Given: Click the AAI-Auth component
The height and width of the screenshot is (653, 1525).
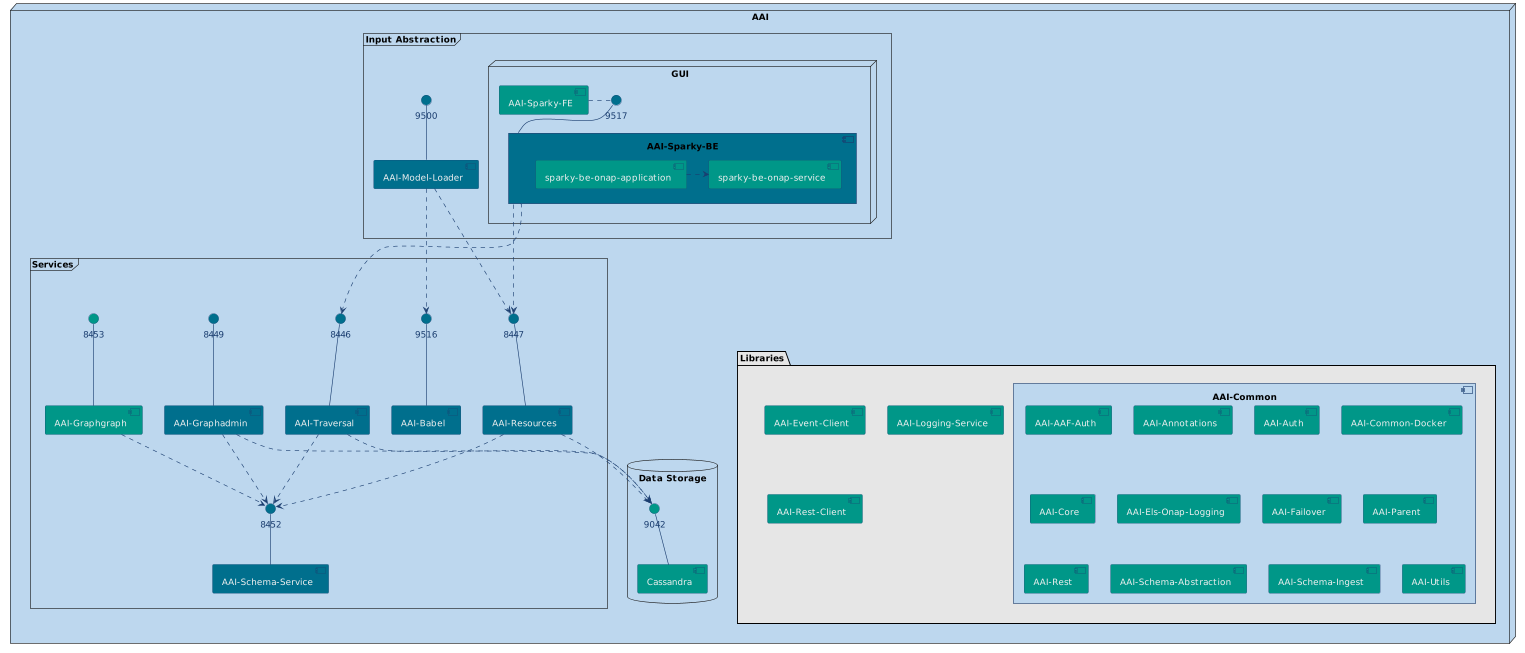Looking at the screenshot, I should (x=1287, y=420).
